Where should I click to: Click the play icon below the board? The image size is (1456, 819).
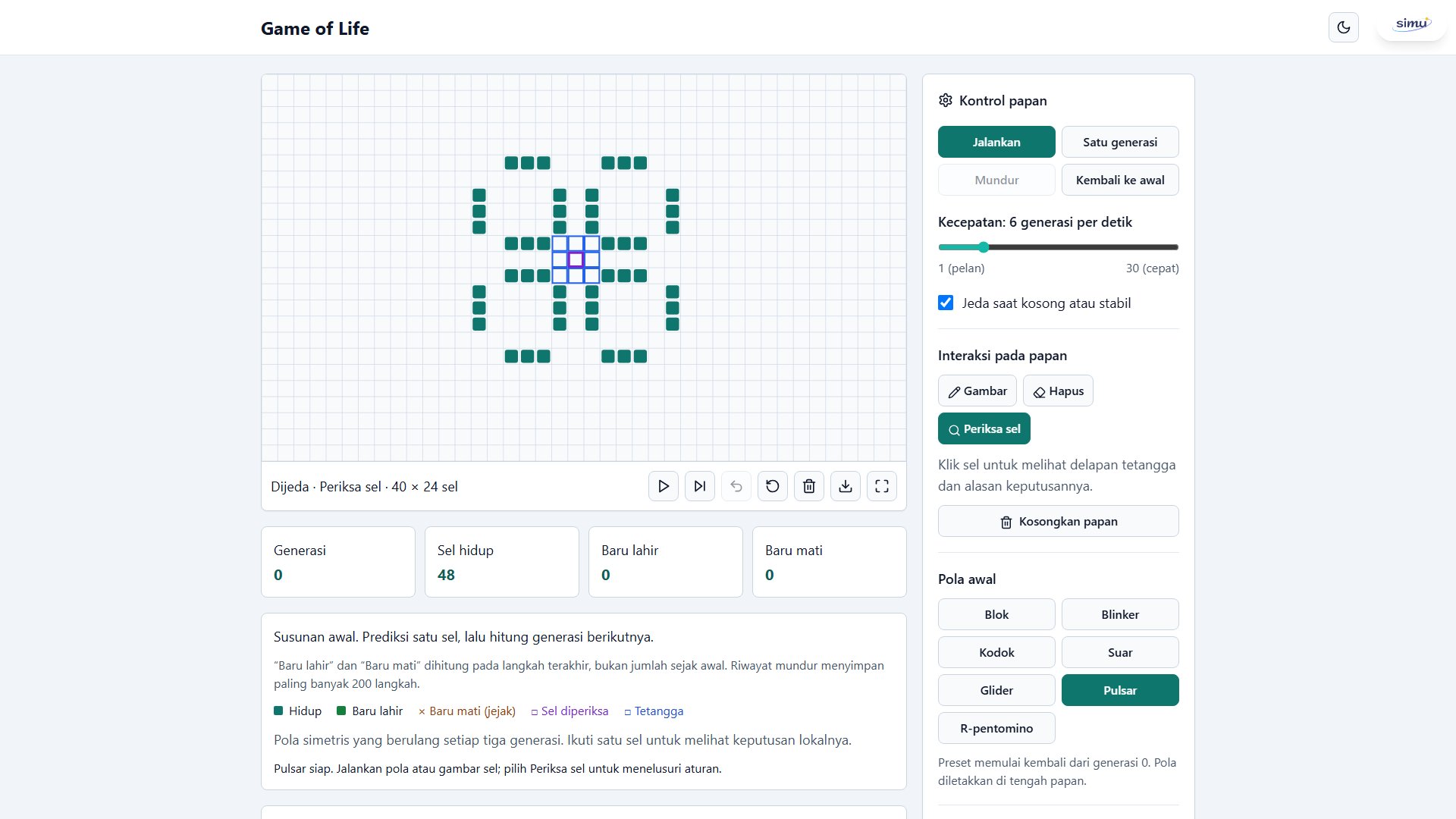[664, 486]
